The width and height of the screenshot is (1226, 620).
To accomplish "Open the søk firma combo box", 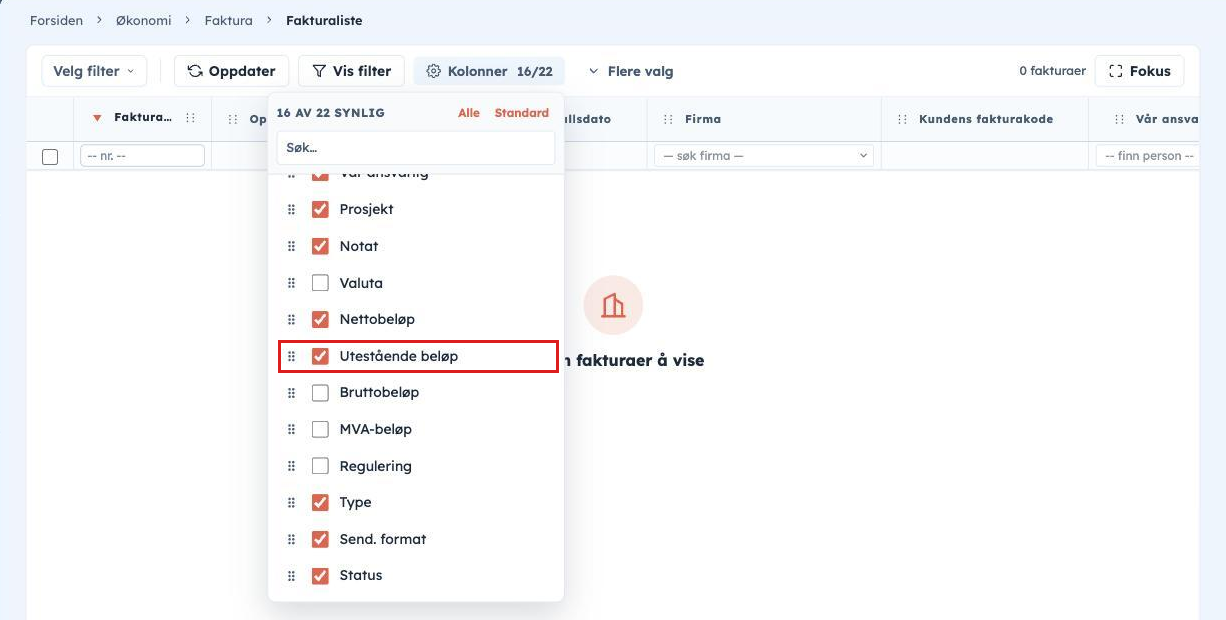I will [x=764, y=156].
